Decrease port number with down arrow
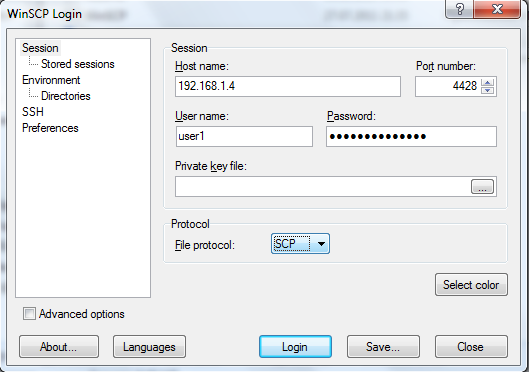The image size is (529, 373). (488, 91)
